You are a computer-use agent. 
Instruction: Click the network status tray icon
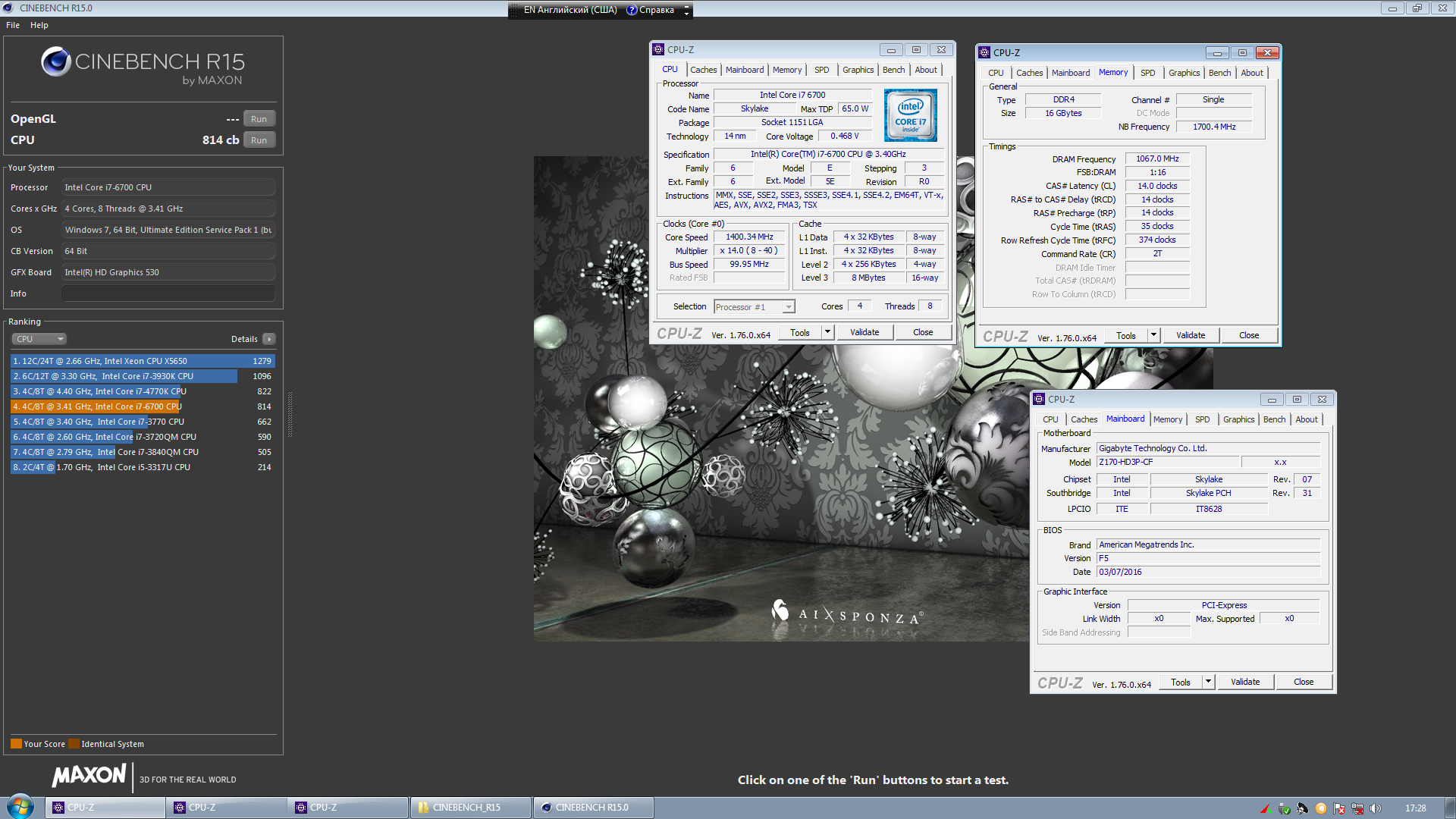pos(1357,808)
